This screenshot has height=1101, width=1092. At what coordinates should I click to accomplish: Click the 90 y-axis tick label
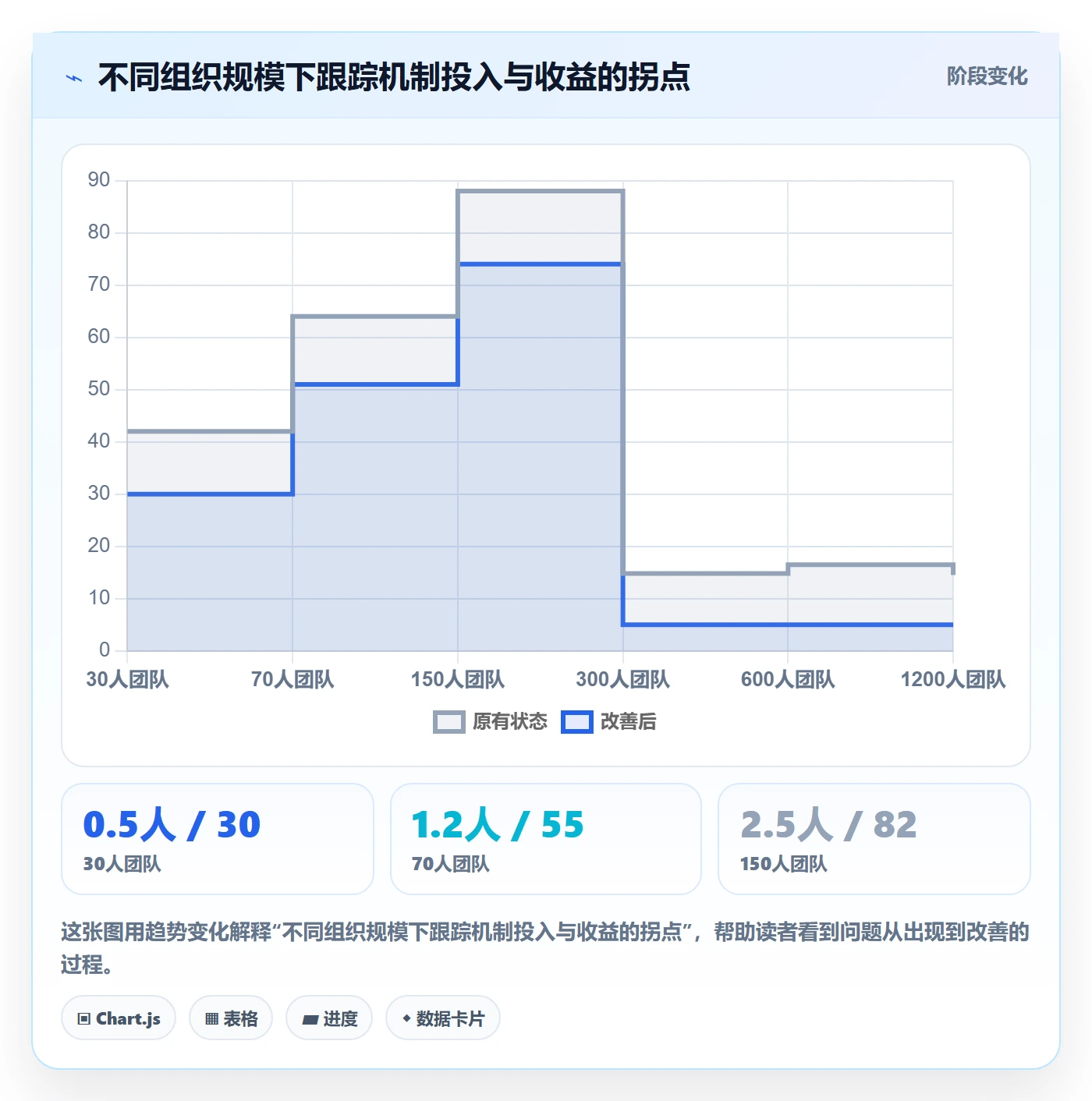tap(99, 180)
